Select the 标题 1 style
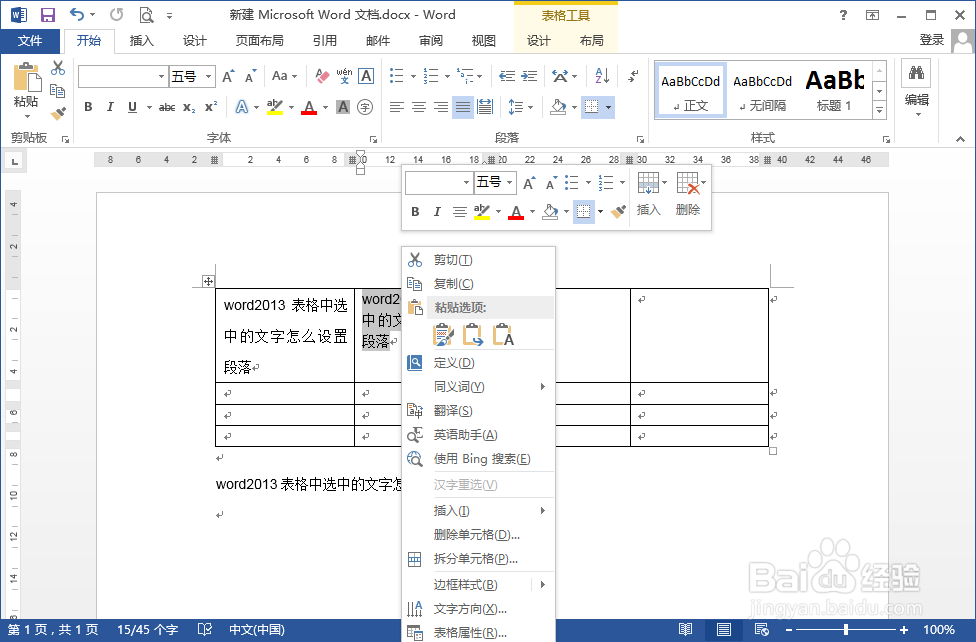This screenshot has height=642, width=976. (x=835, y=90)
